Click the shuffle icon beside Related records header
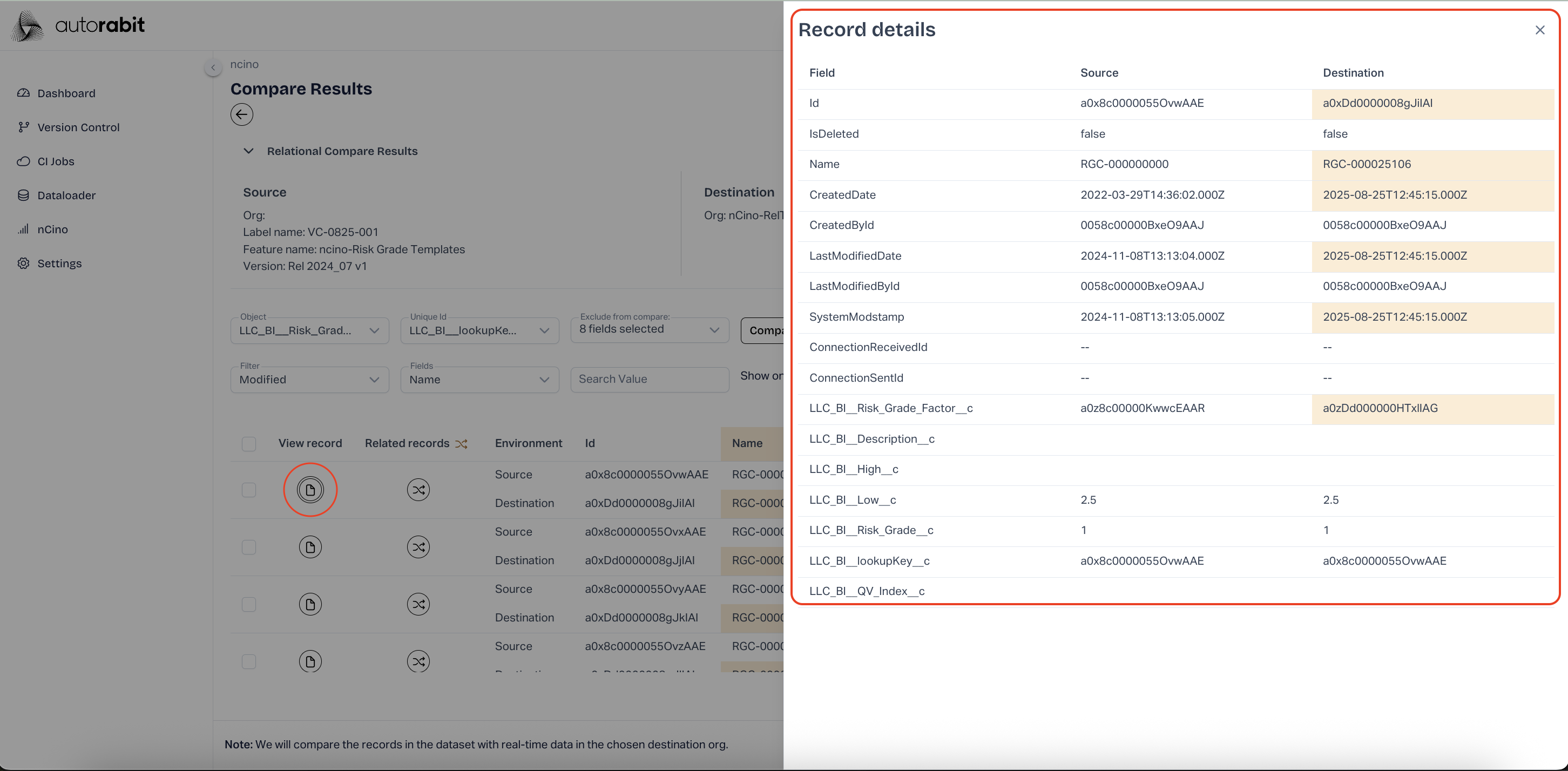This screenshot has height=771, width=1568. click(462, 444)
